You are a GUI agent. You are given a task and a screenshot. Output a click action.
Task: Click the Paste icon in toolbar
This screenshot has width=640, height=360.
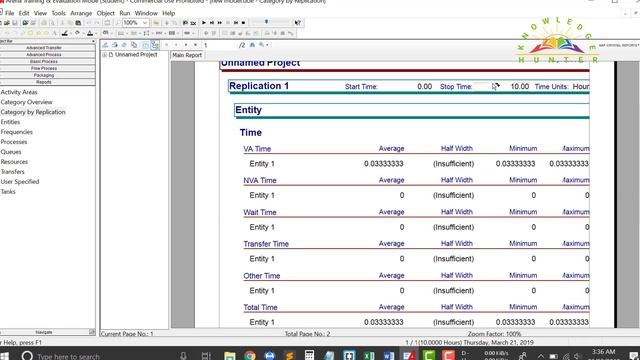pyautogui.click(x=78, y=23)
